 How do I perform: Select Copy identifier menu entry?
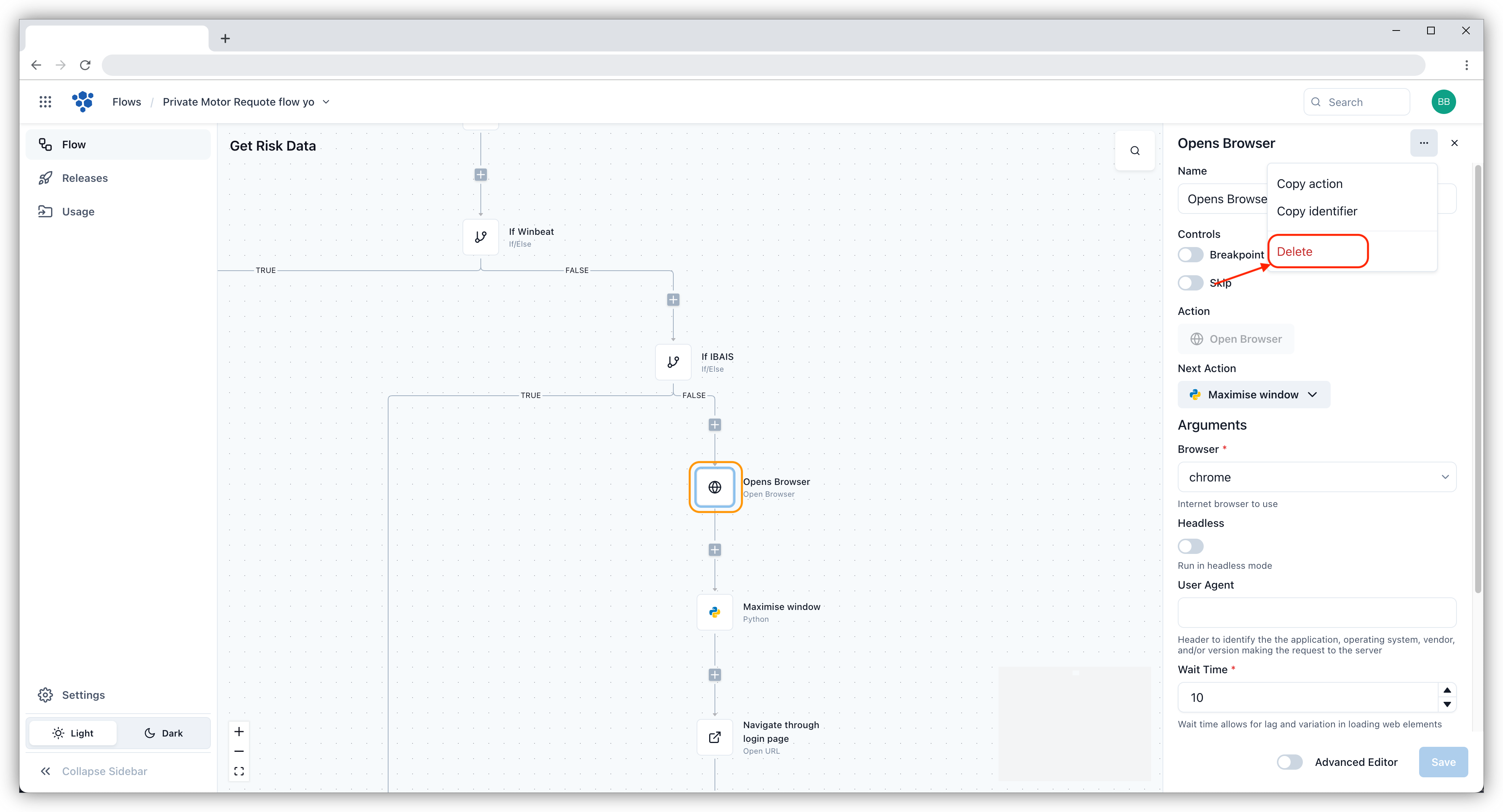[x=1316, y=211]
